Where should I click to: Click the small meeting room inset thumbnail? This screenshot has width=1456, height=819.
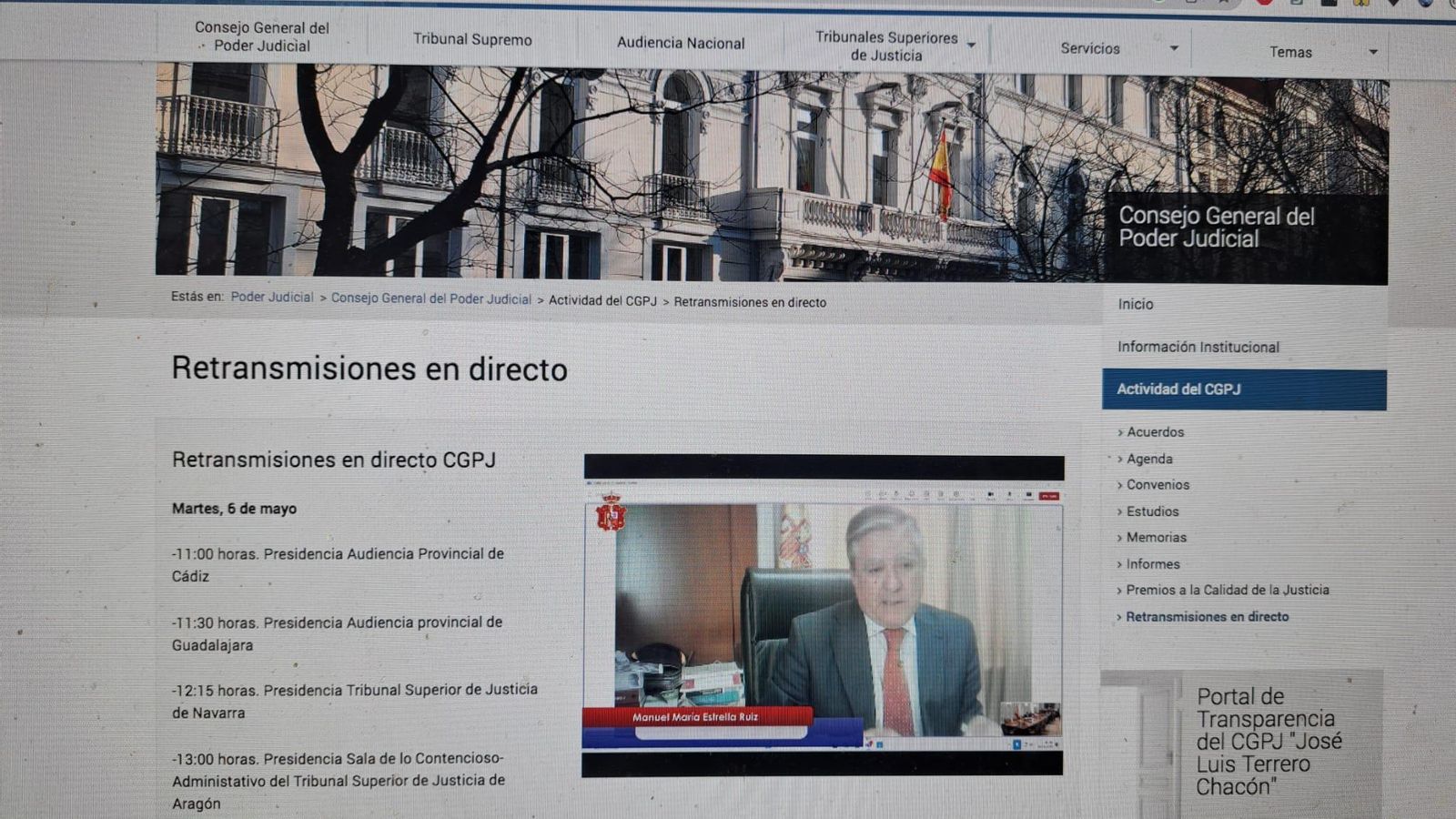click(x=1029, y=718)
